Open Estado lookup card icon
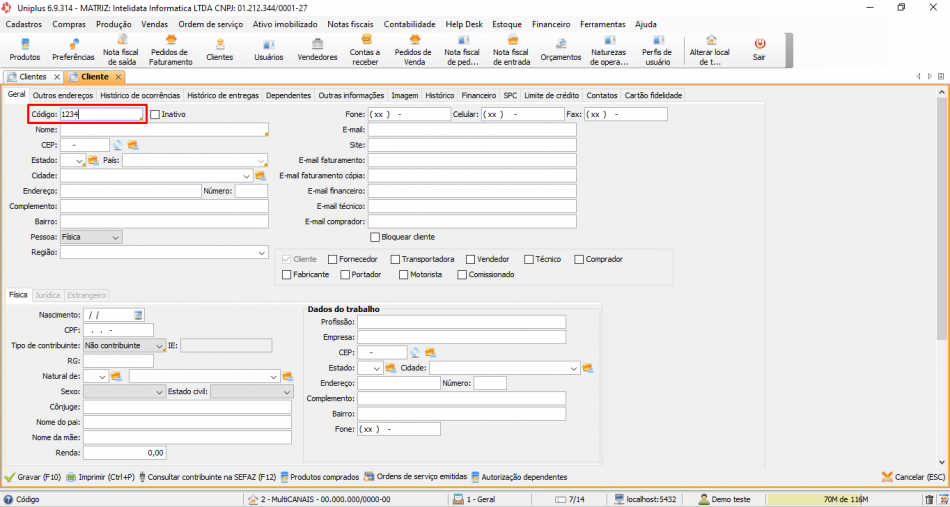 pyautogui.click(x=93, y=160)
